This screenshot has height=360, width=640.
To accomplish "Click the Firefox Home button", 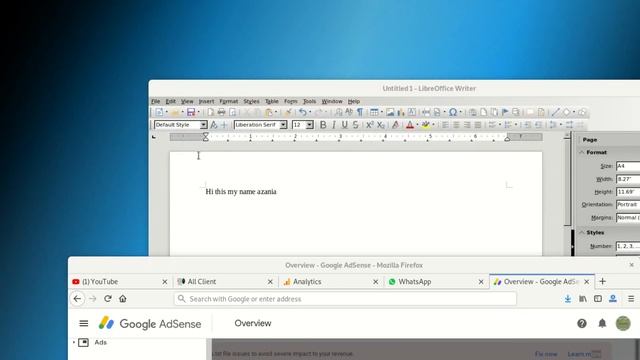I will pos(122,299).
